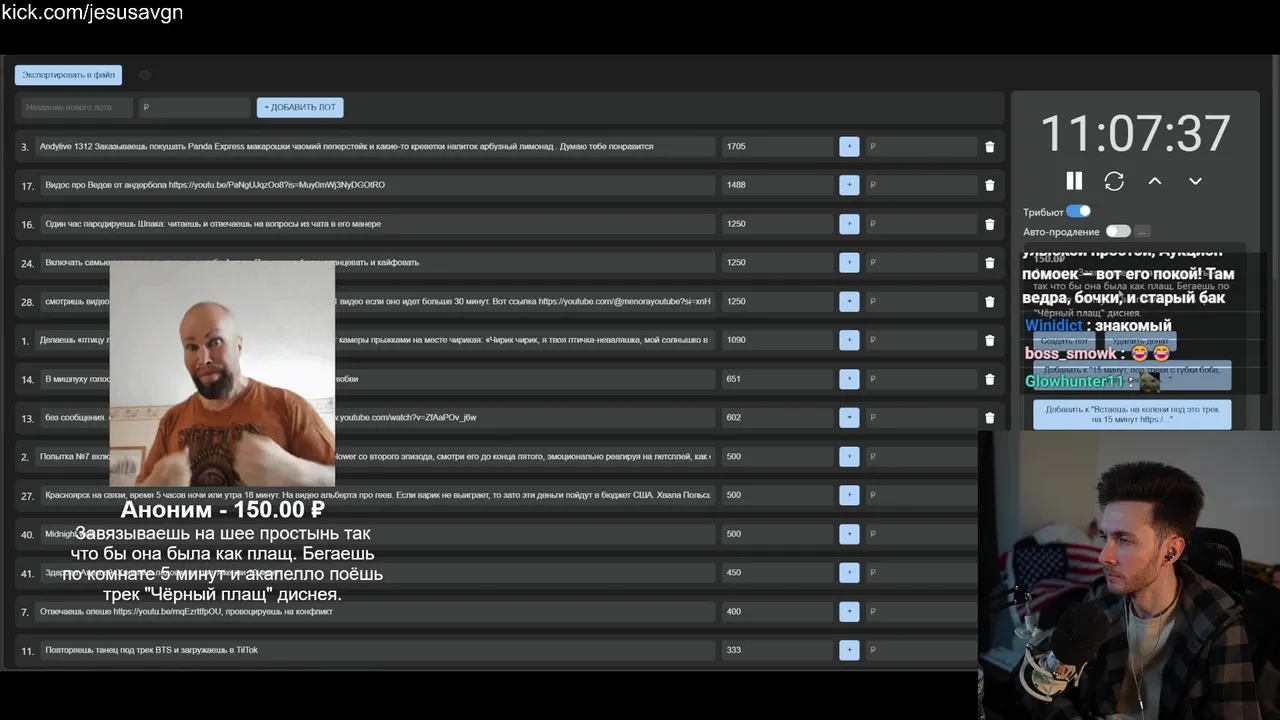Decrease timer using the down chevron
Screen dimensions: 1280x720
1195,181
